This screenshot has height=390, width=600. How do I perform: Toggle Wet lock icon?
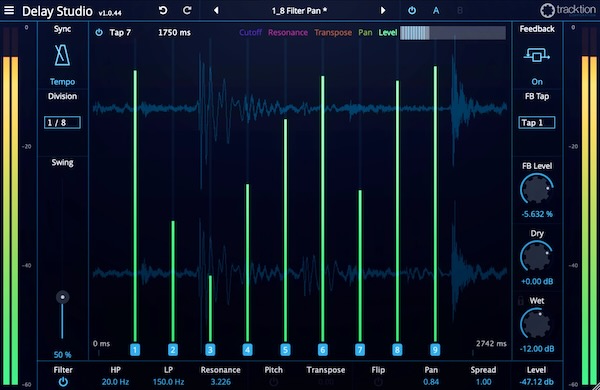(x=520, y=300)
